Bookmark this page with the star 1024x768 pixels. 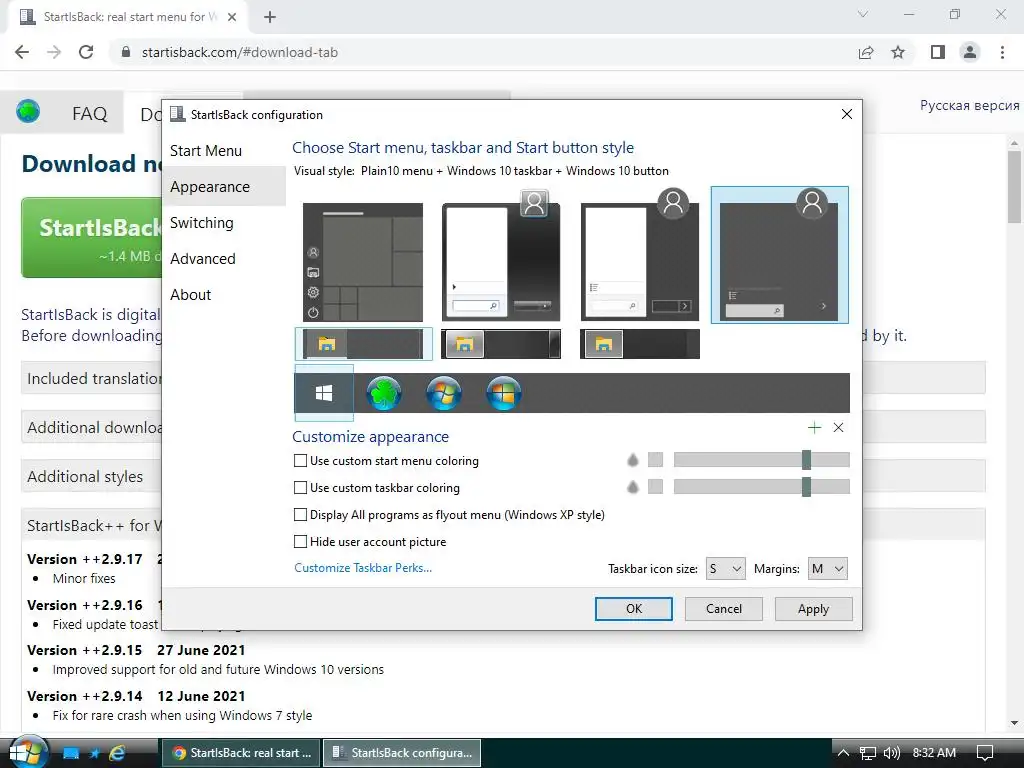898,52
